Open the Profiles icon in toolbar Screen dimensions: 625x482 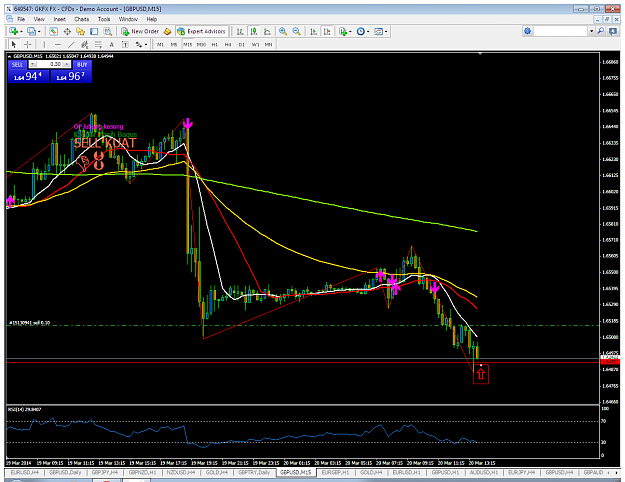(31, 31)
